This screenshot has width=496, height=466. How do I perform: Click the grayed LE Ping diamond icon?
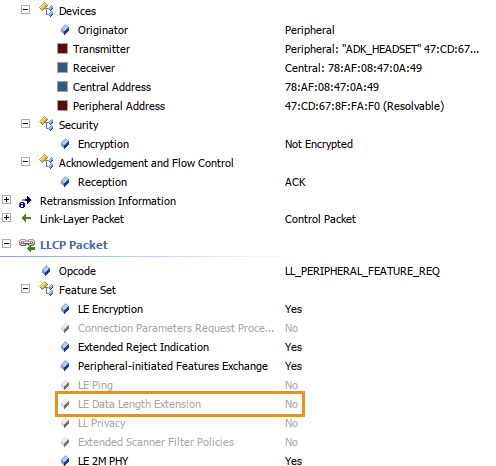[x=65, y=385]
